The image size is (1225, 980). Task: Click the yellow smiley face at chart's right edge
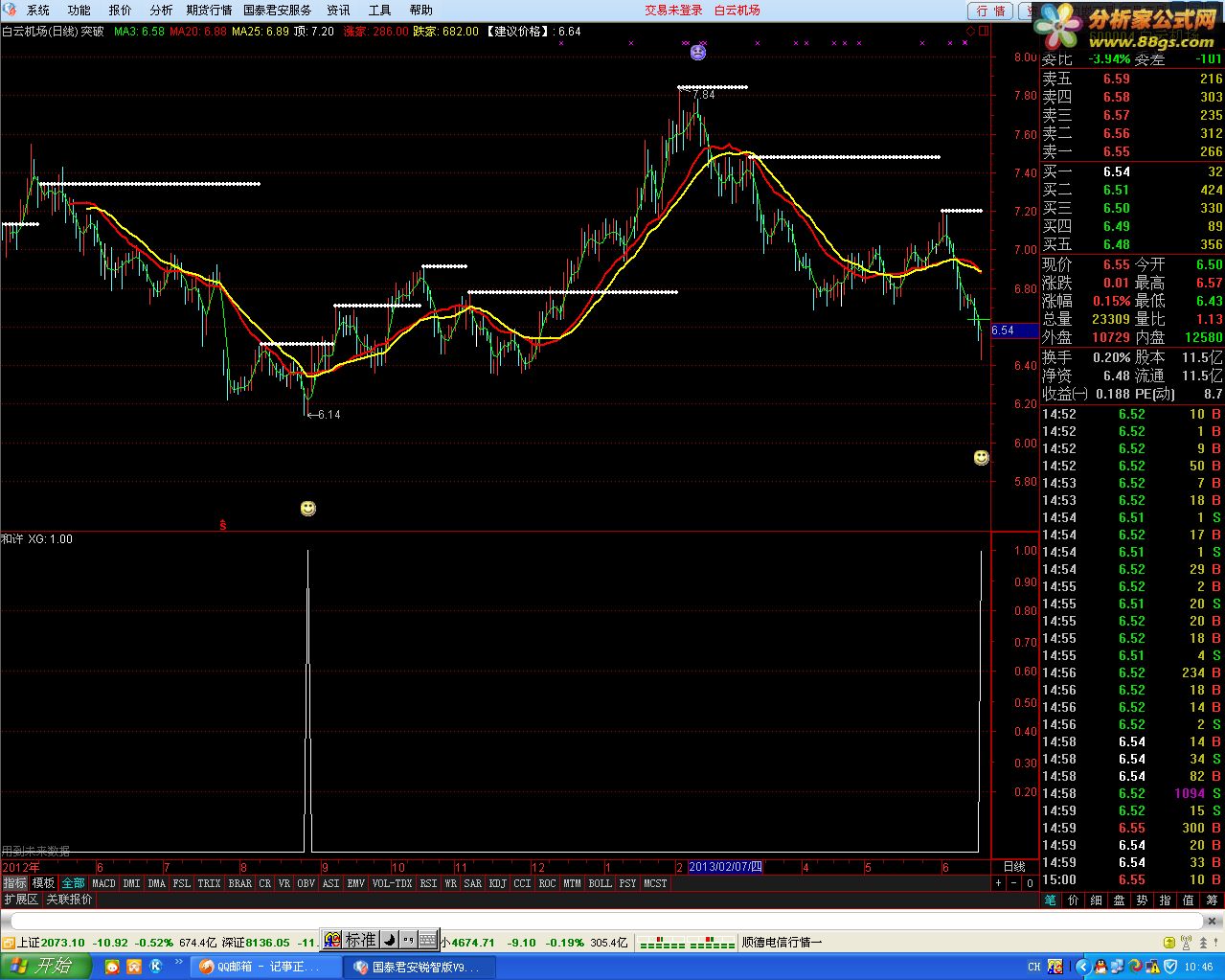(x=982, y=458)
